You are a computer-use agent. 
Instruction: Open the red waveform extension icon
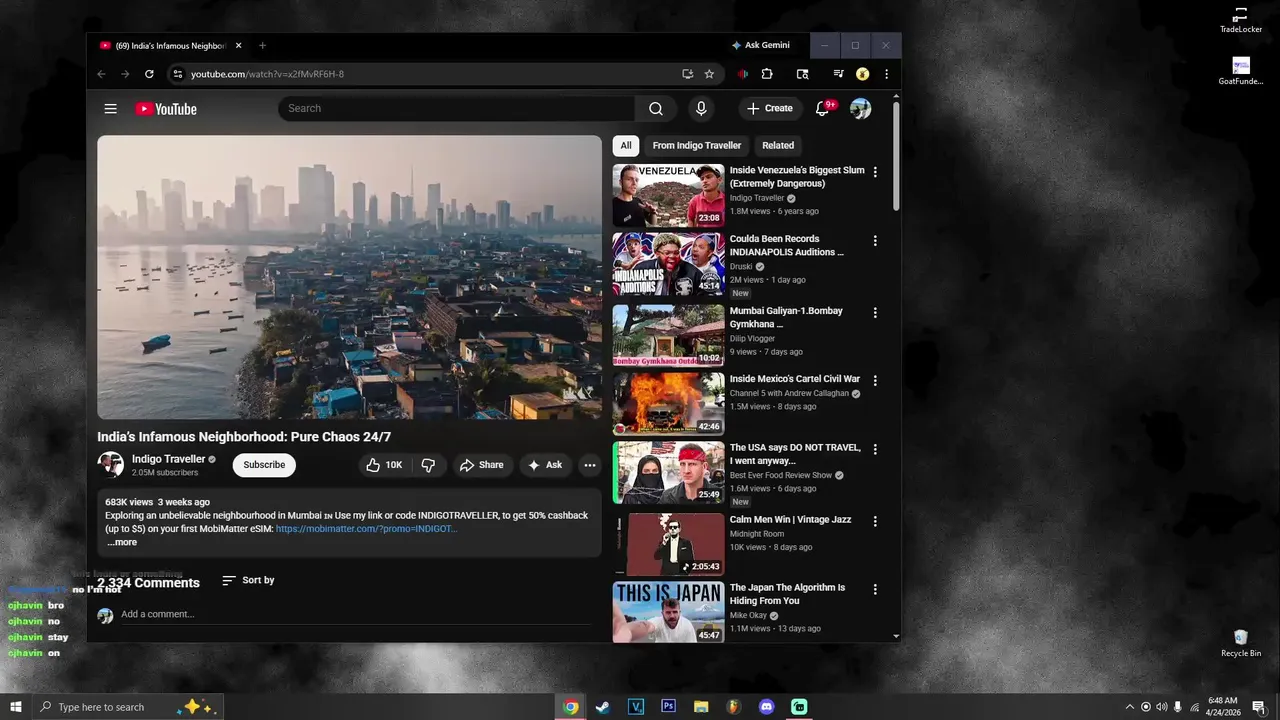coord(743,74)
